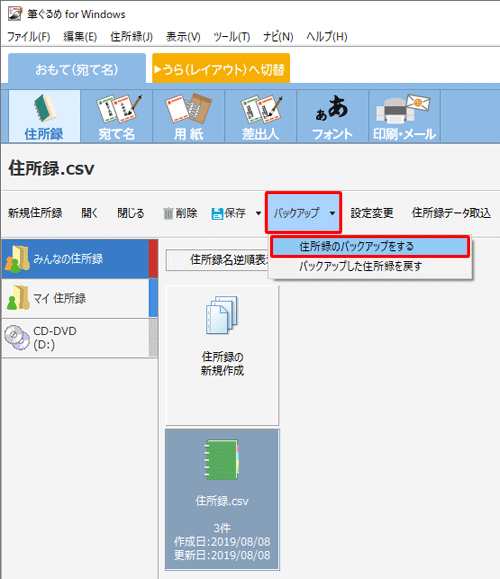Choose 住所録のバックアップをする menu entry
Viewport: 500px width, 579px height.
(370, 246)
